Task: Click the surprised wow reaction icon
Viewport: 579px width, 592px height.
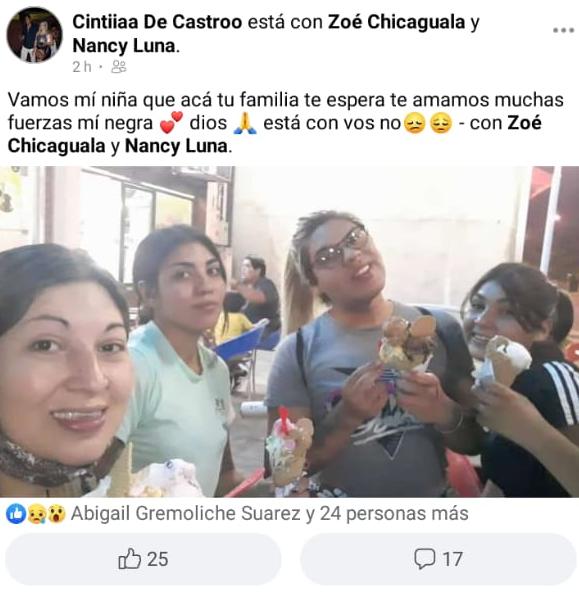Action: pos(56,514)
